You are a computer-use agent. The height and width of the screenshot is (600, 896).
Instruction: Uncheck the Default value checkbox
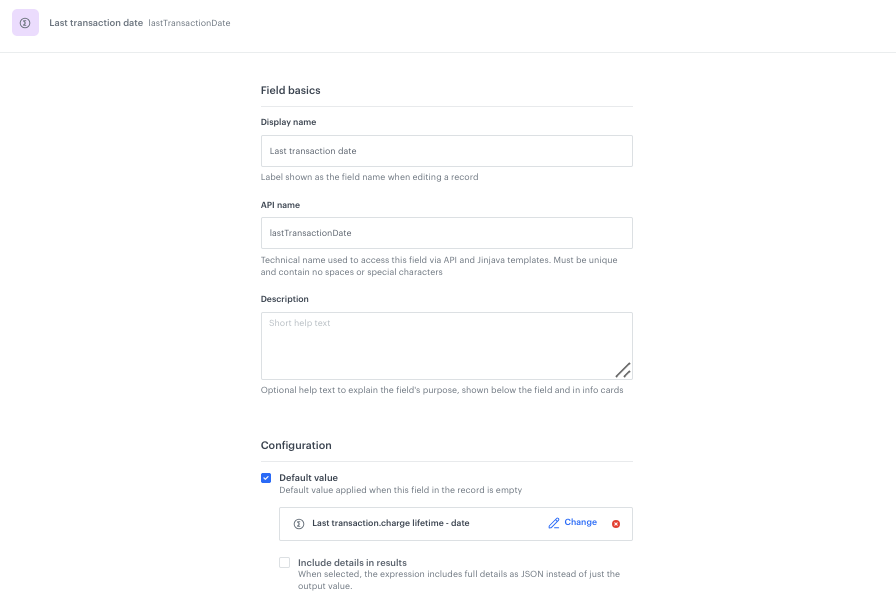click(266, 478)
